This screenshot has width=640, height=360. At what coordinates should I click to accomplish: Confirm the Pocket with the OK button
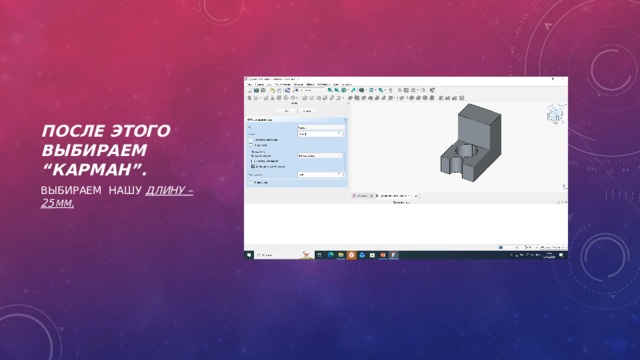coord(287,111)
